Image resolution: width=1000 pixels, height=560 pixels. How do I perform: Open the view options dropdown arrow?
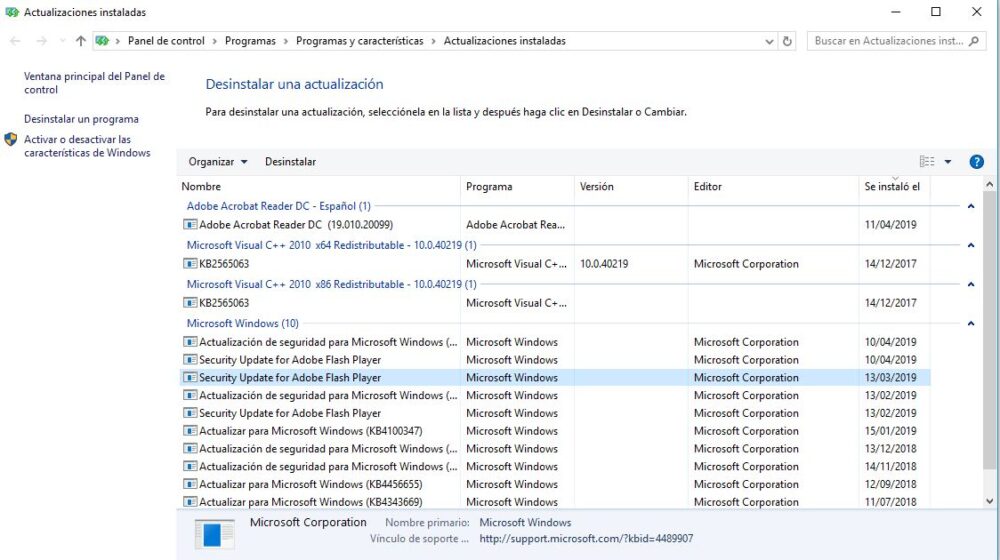pos(948,162)
